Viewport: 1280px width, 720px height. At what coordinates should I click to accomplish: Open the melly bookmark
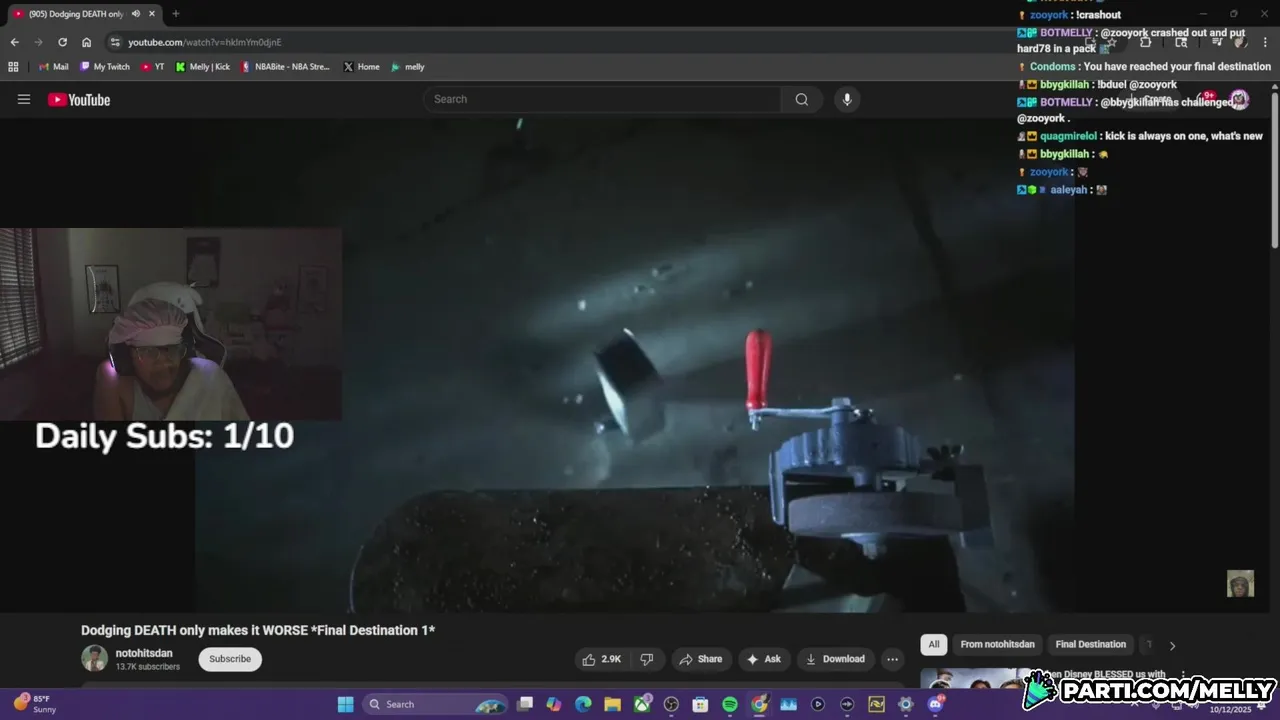408,67
